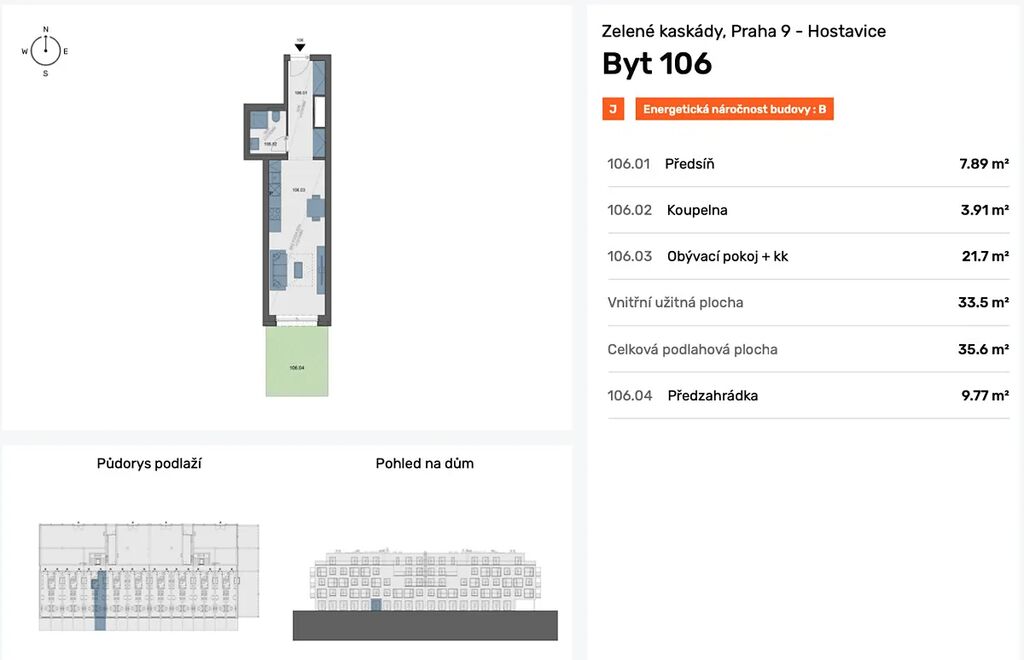Click the compass orientation icon

click(45, 51)
